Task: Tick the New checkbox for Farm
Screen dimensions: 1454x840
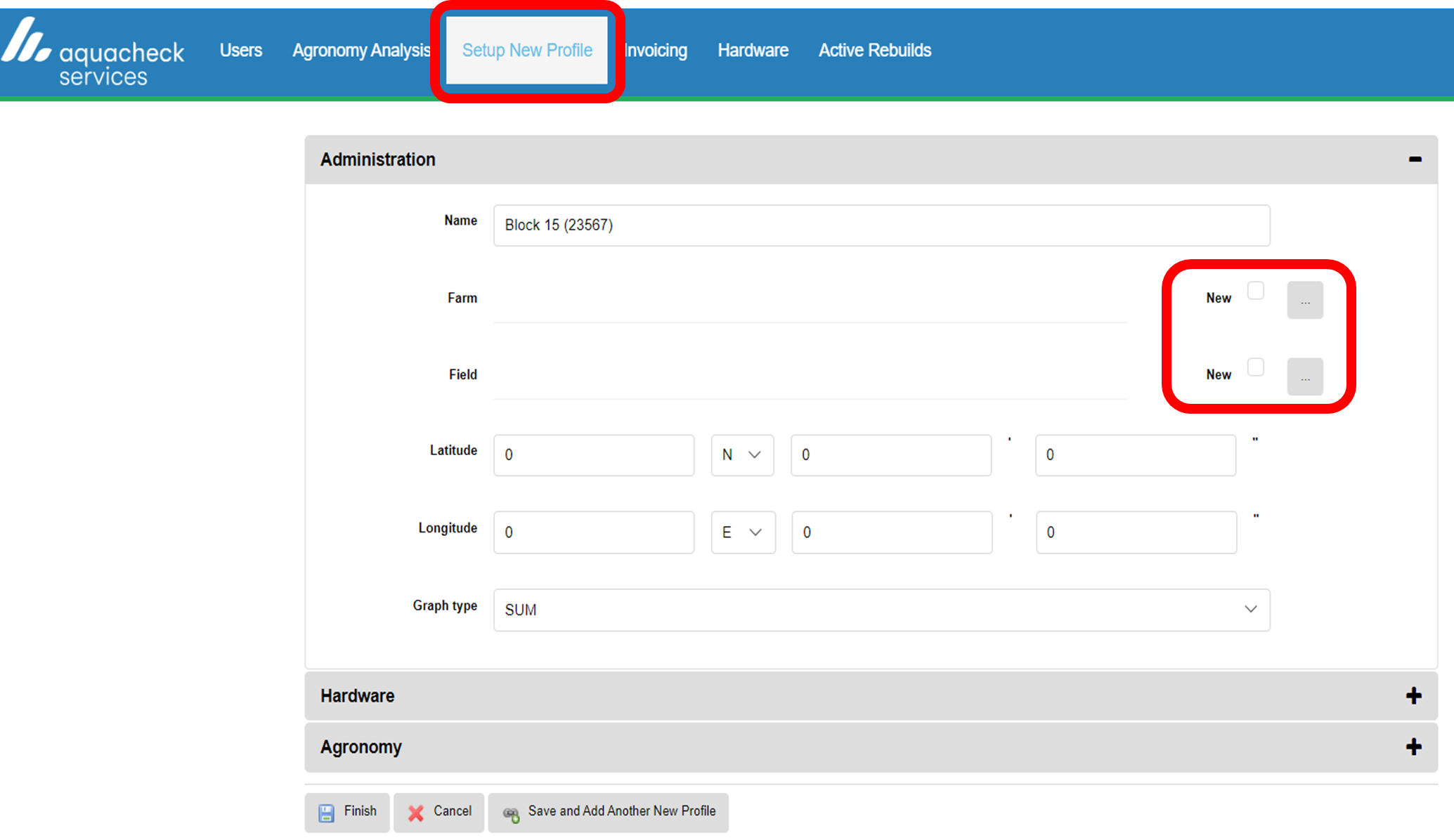Action: (x=1255, y=290)
